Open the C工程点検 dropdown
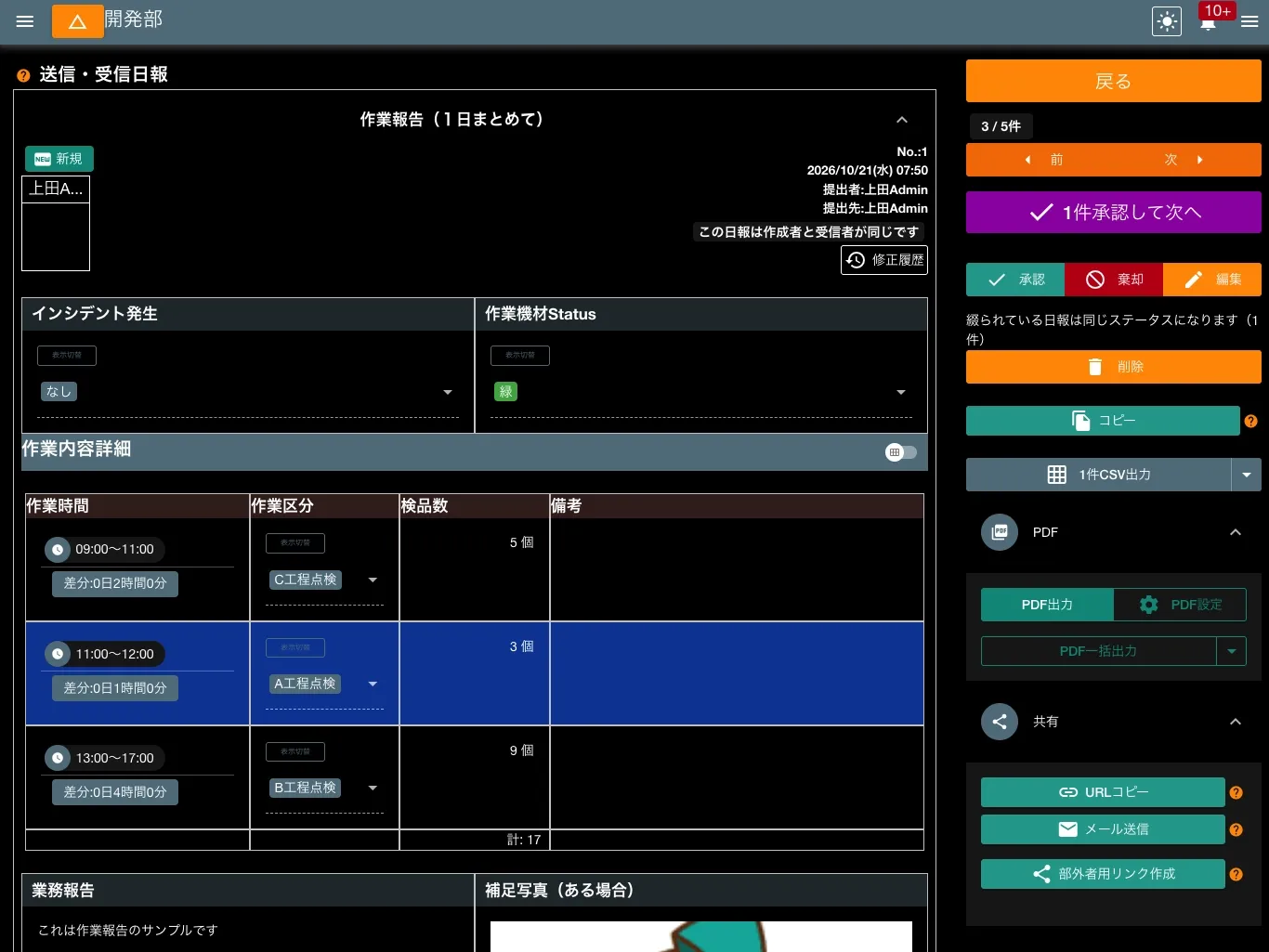1269x952 pixels. [x=324, y=580]
